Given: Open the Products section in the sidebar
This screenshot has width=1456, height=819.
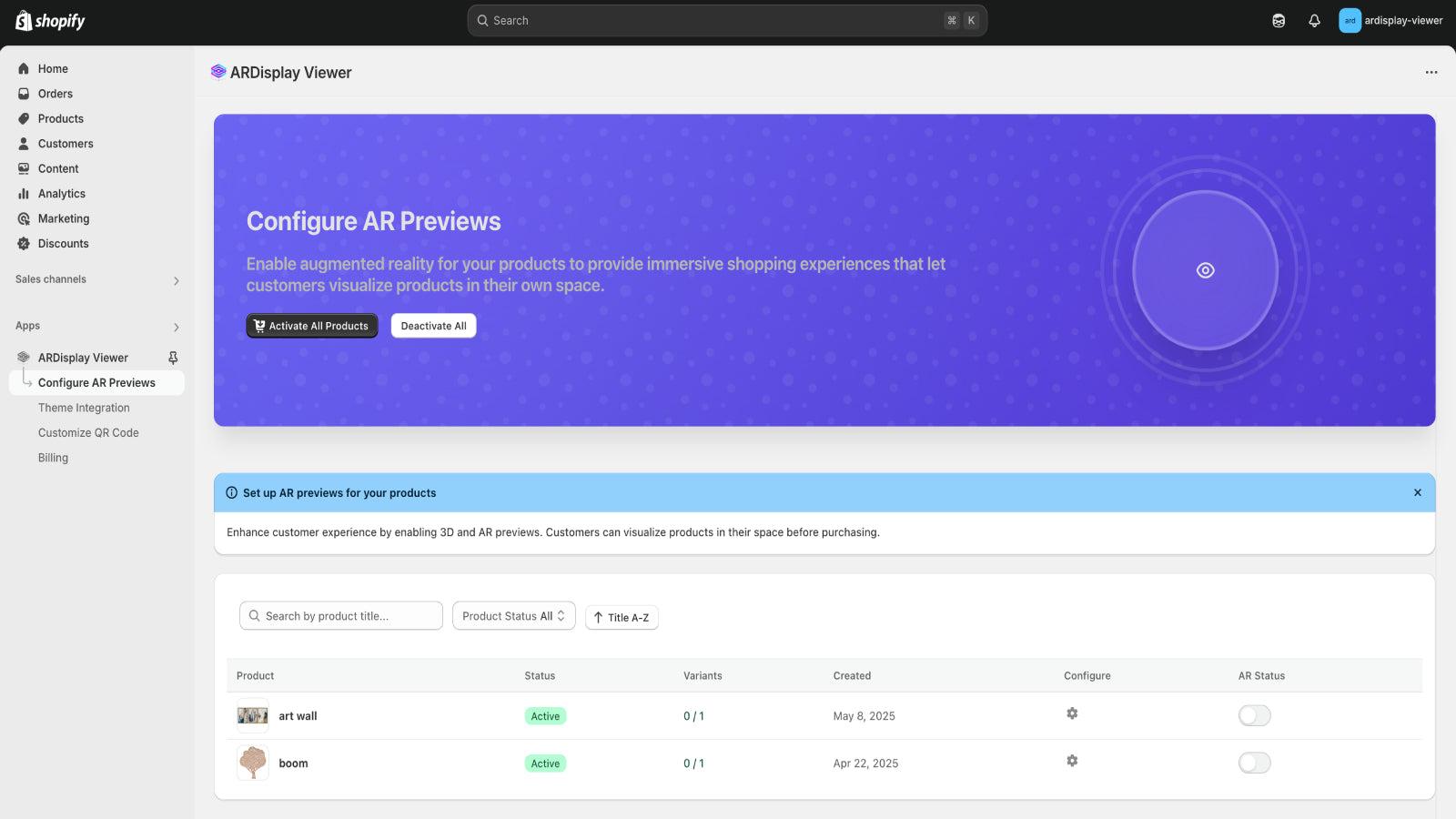Looking at the screenshot, I should 60,118.
